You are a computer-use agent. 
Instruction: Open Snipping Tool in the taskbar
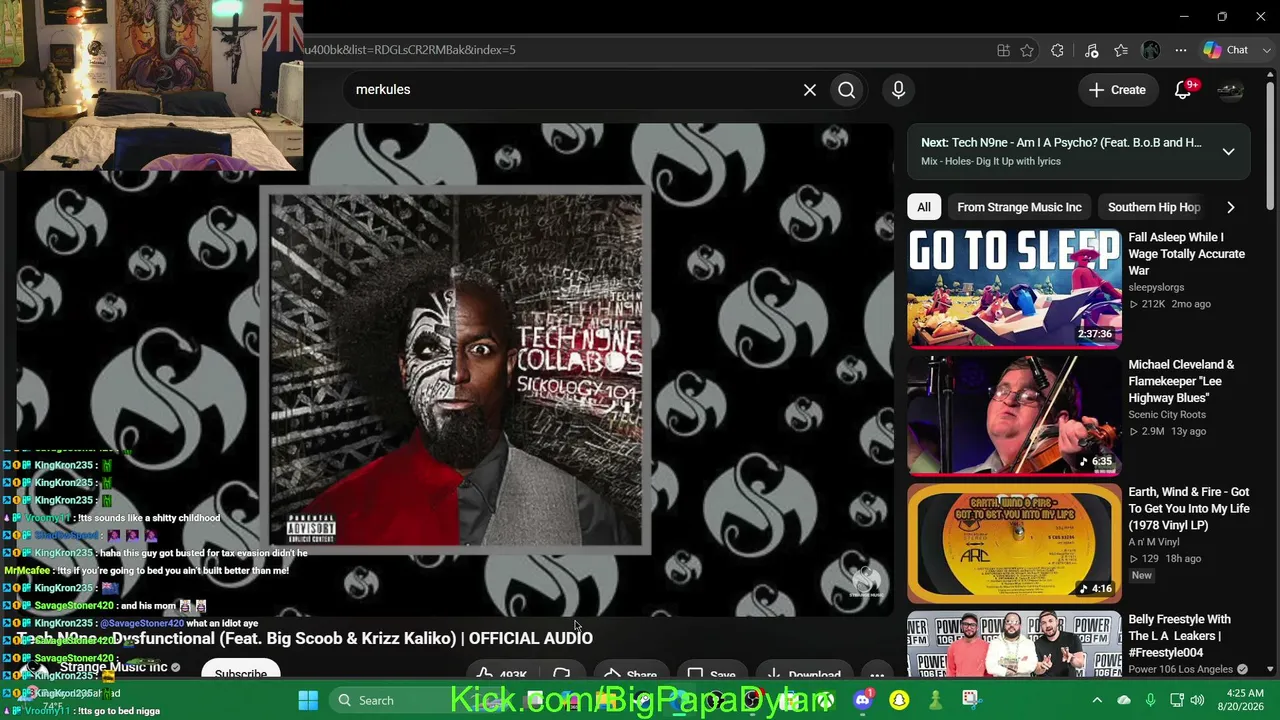(970, 700)
